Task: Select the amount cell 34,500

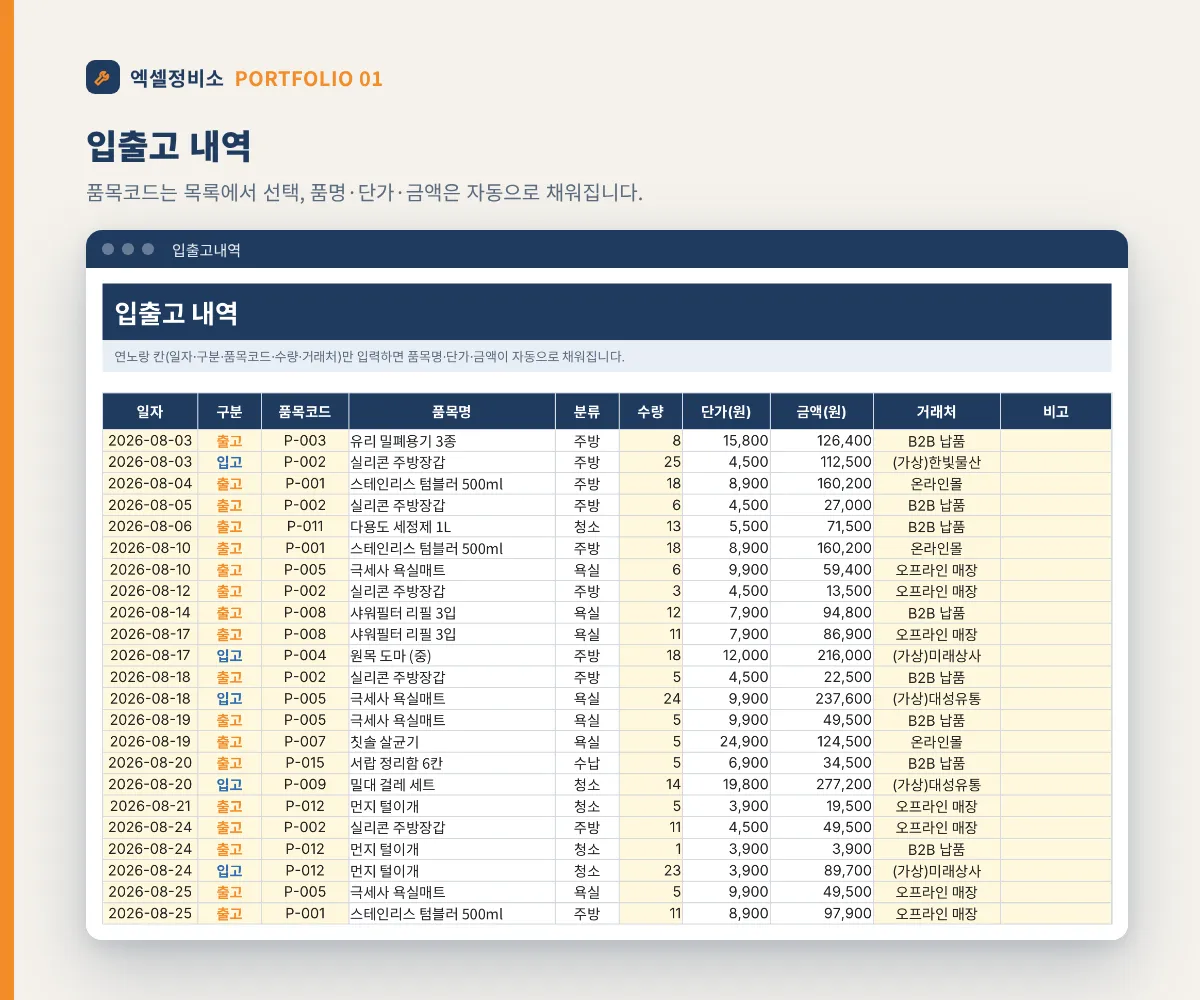Action: (x=822, y=763)
